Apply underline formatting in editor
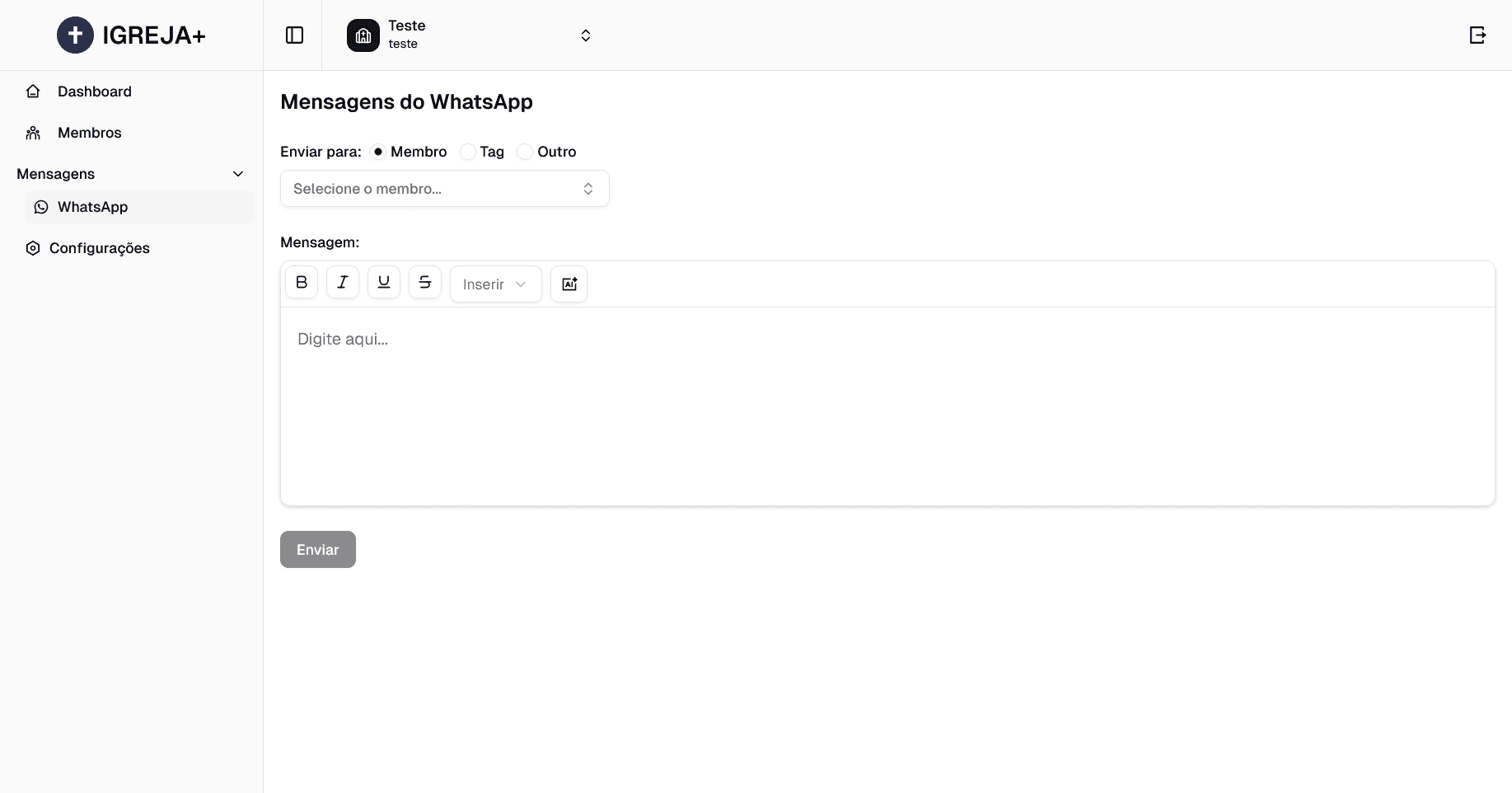The height and width of the screenshot is (793, 1512). (384, 283)
